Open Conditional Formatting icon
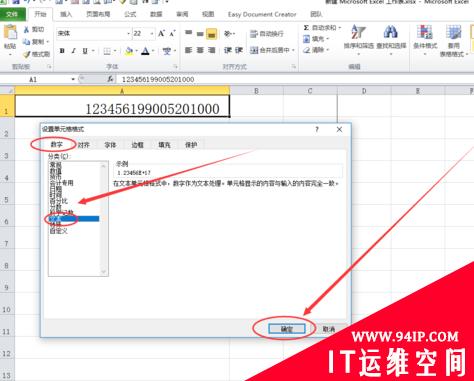The image size is (474, 381). (425, 37)
